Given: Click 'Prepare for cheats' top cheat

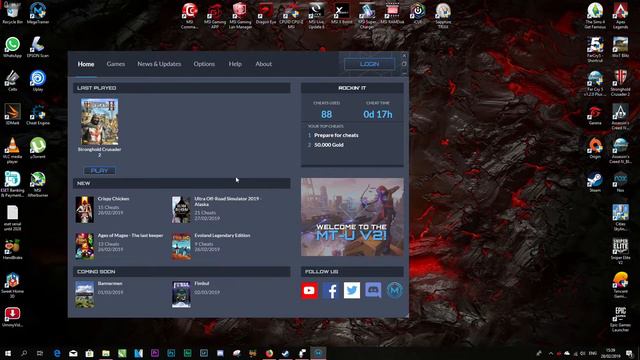Looking at the screenshot, I should tap(336, 135).
